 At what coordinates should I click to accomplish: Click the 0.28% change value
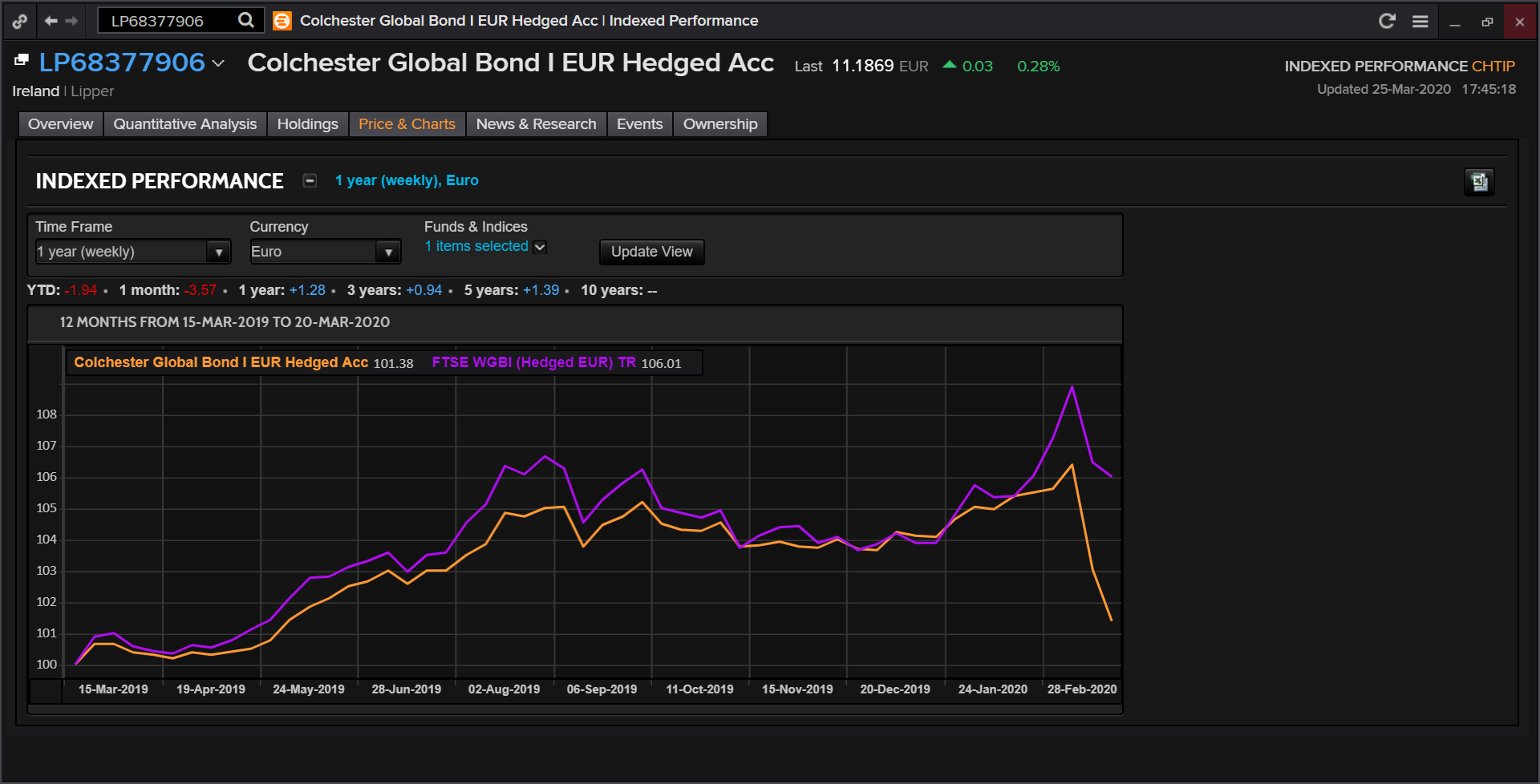[x=1038, y=67]
